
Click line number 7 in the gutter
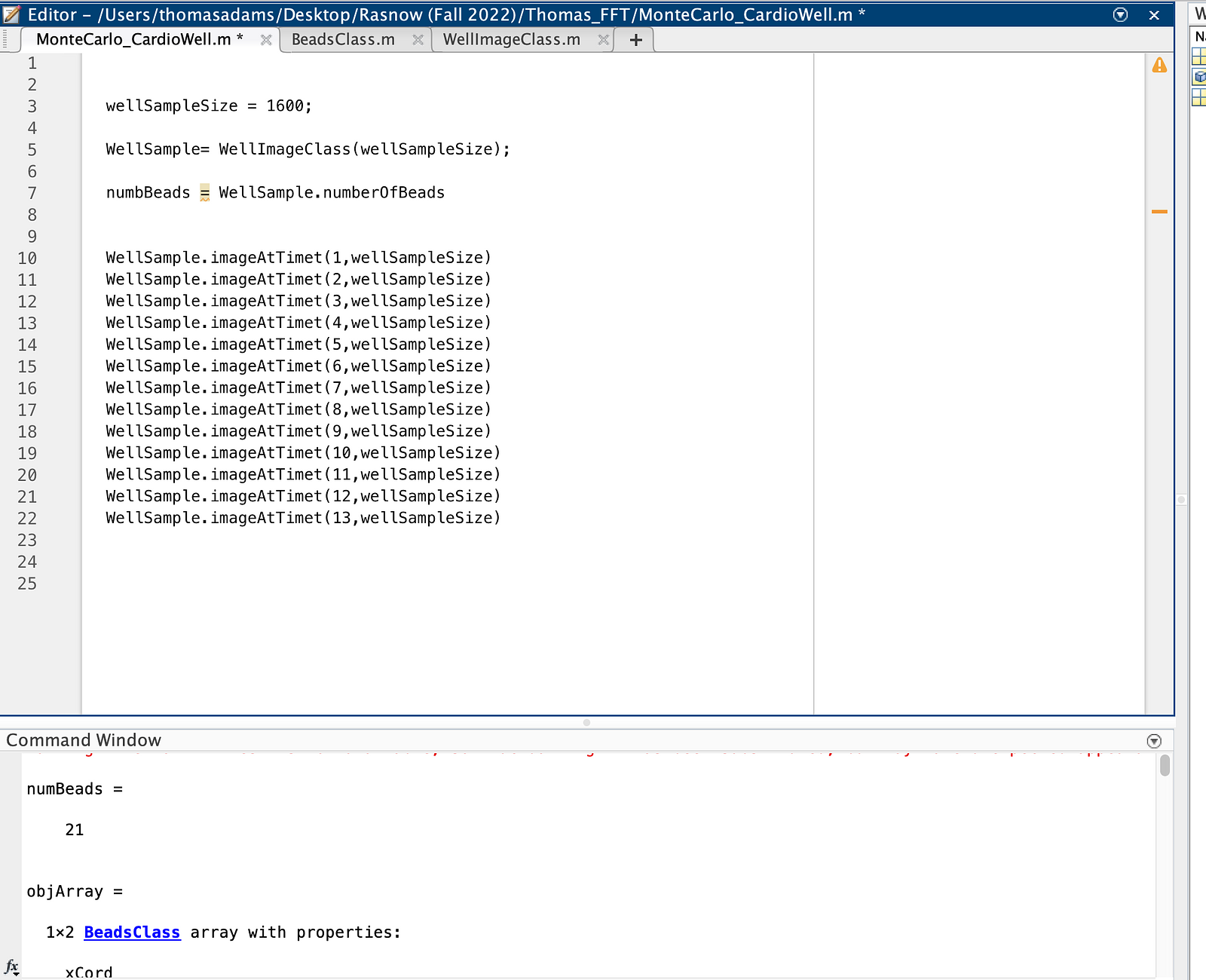coord(32,193)
